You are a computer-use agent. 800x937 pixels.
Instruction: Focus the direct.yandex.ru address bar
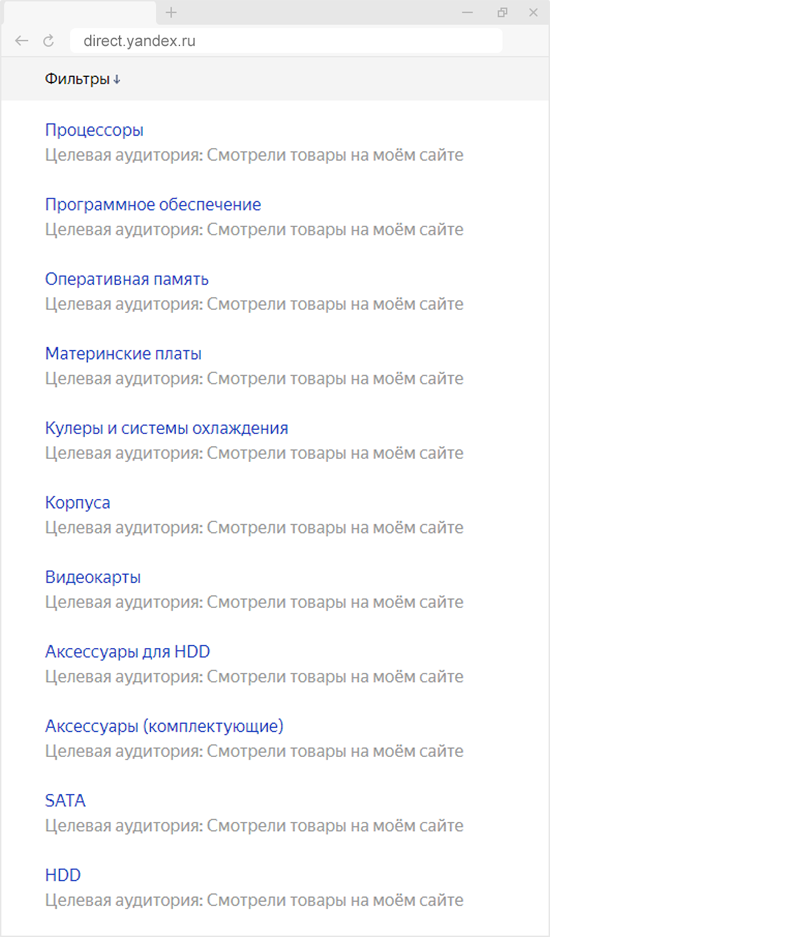tap(286, 41)
